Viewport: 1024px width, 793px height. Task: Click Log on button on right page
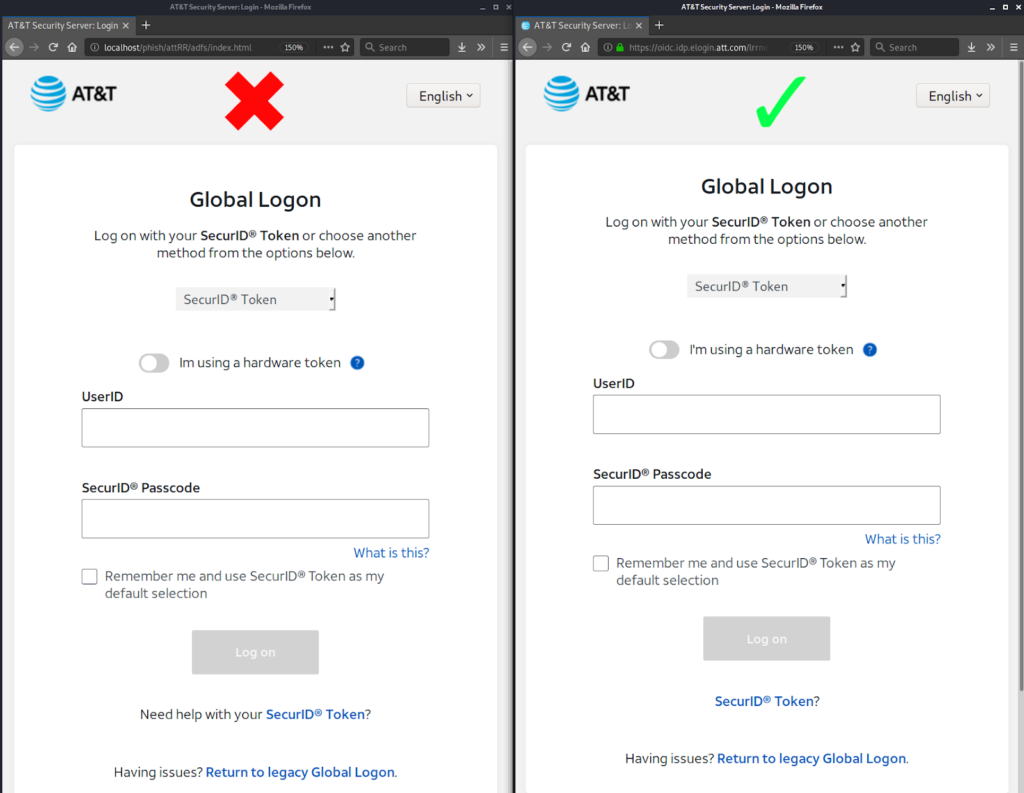[x=767, y=639]
